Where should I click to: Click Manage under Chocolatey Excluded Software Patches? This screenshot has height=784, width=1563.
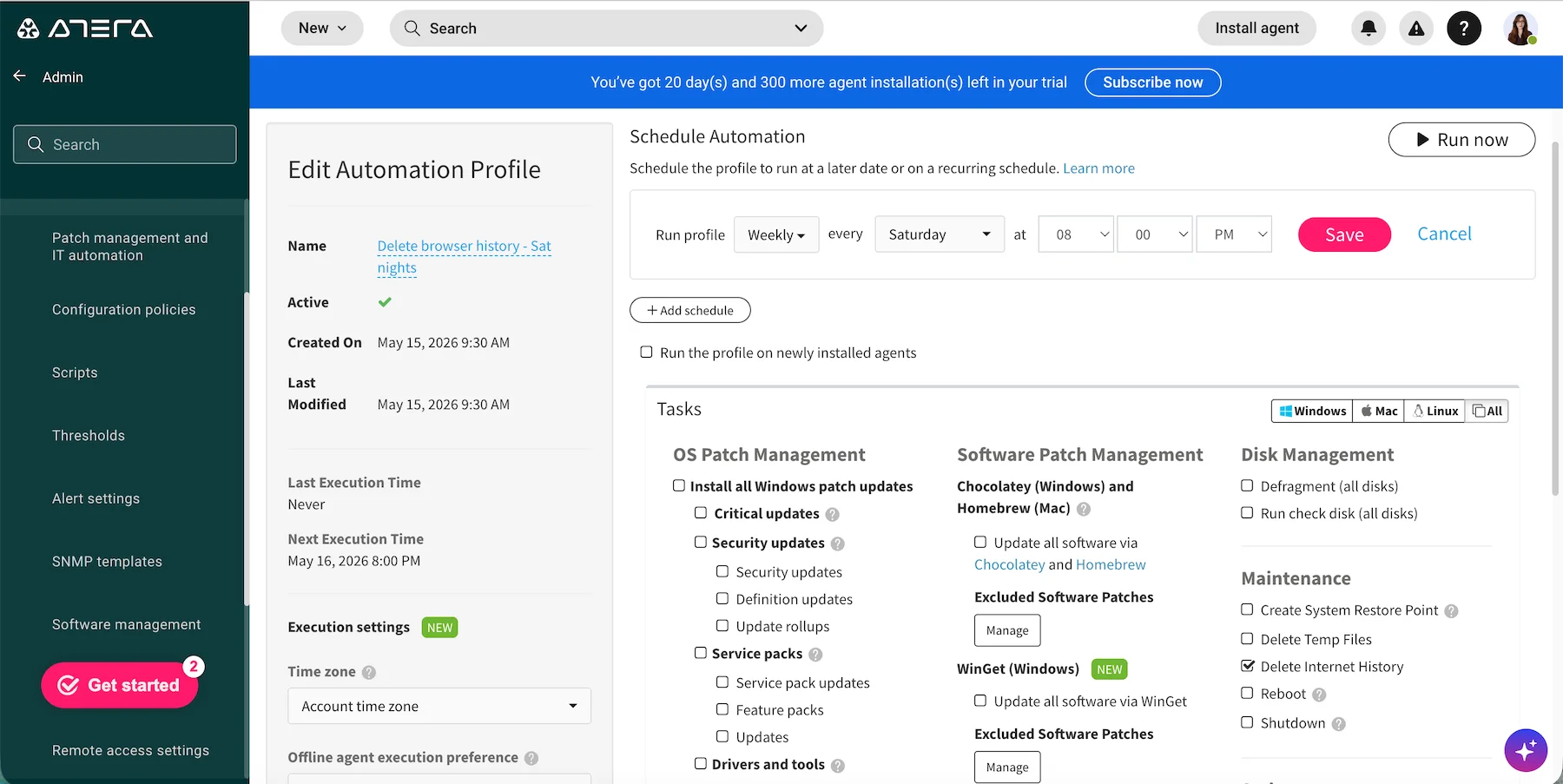[x=1007, y=630]
